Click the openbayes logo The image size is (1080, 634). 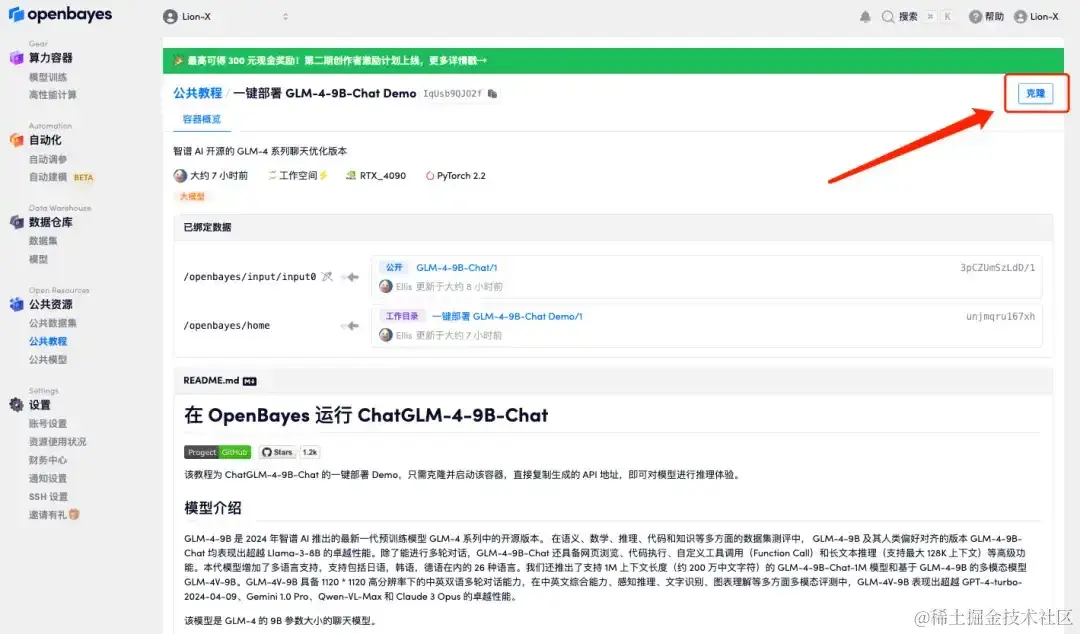(60, 14)
